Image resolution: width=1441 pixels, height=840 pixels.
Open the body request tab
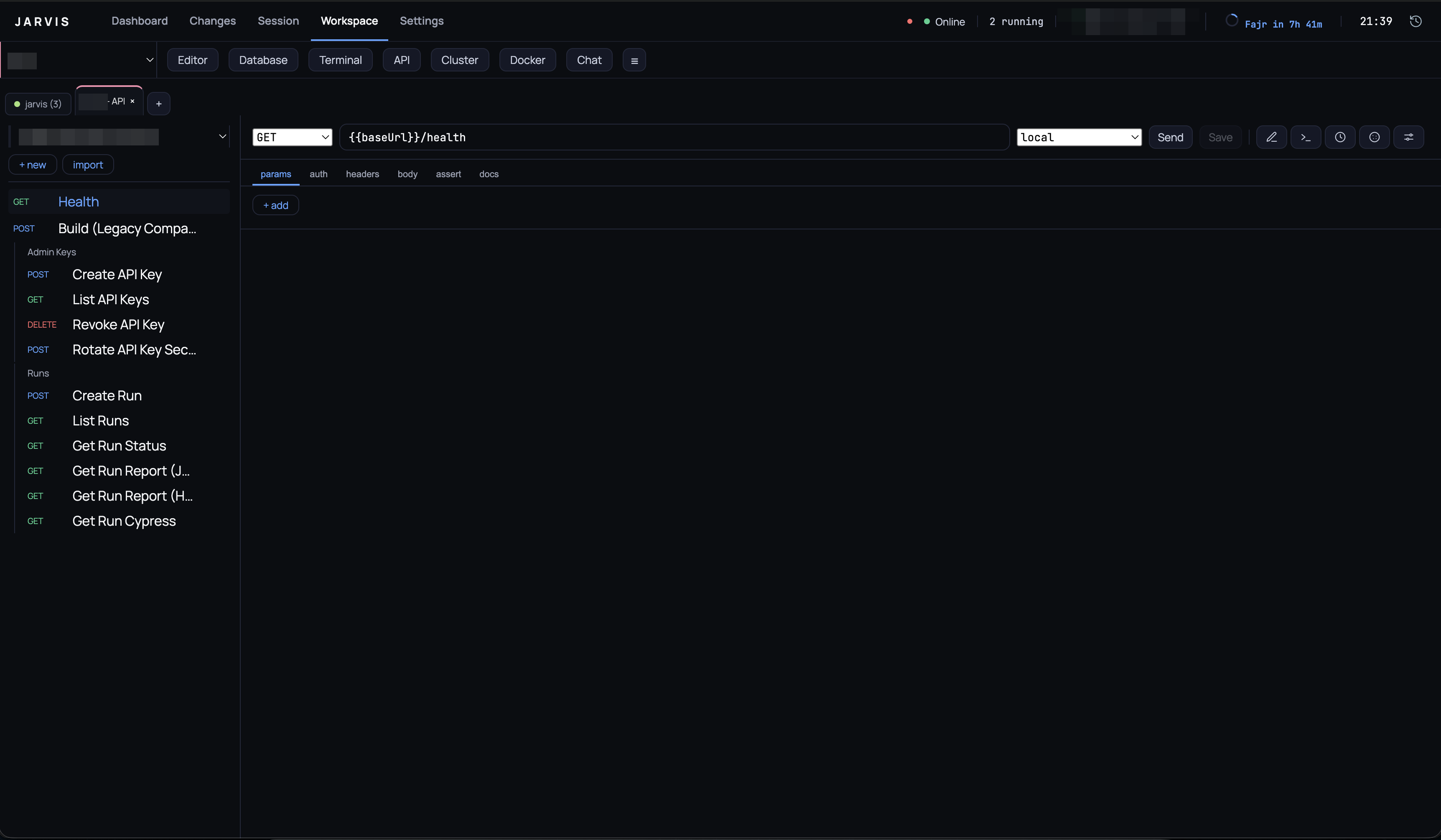pyautogui.click(x=408, y=174)
